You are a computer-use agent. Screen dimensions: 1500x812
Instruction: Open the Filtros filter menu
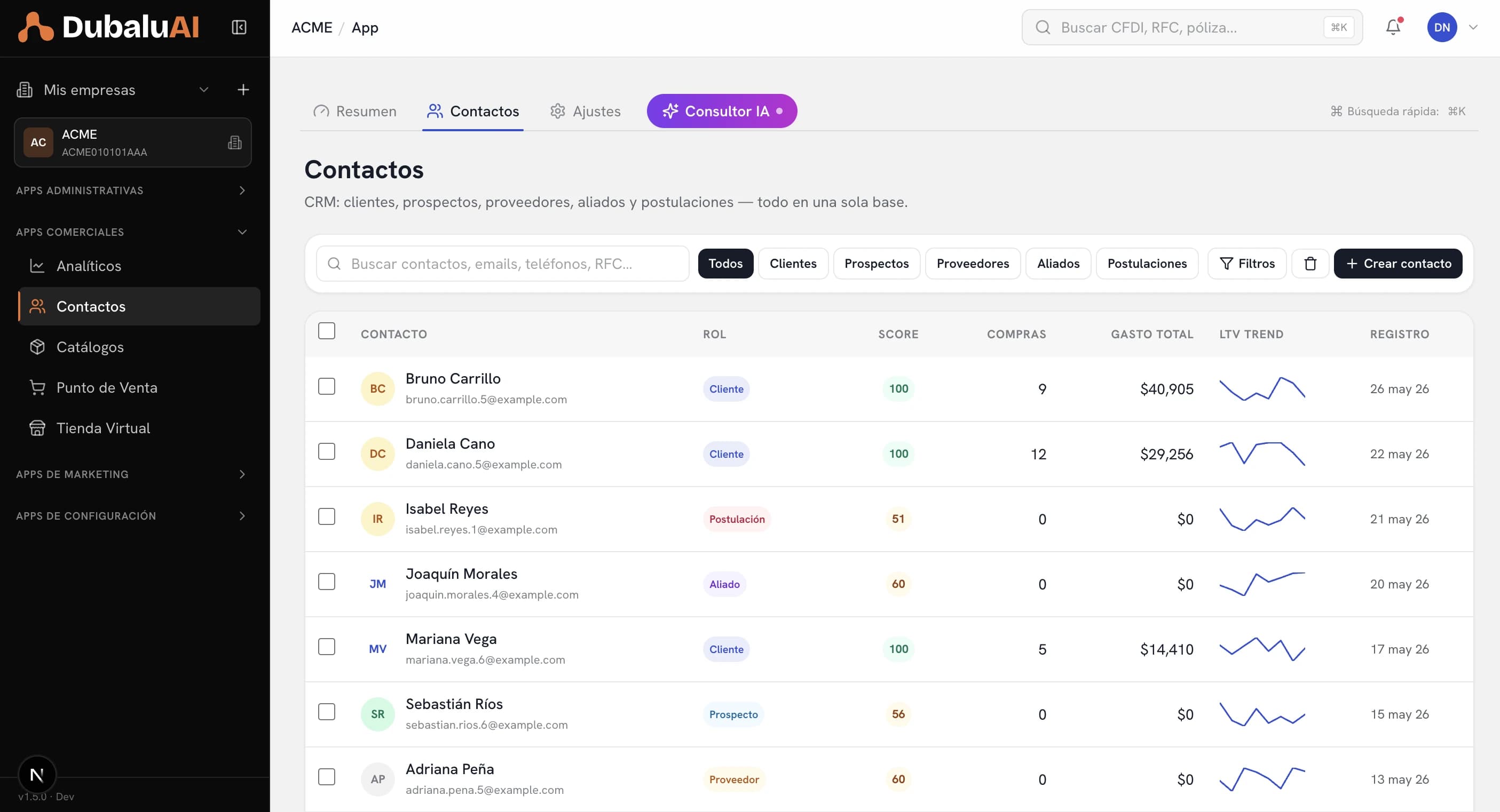tap(1246, 264)
